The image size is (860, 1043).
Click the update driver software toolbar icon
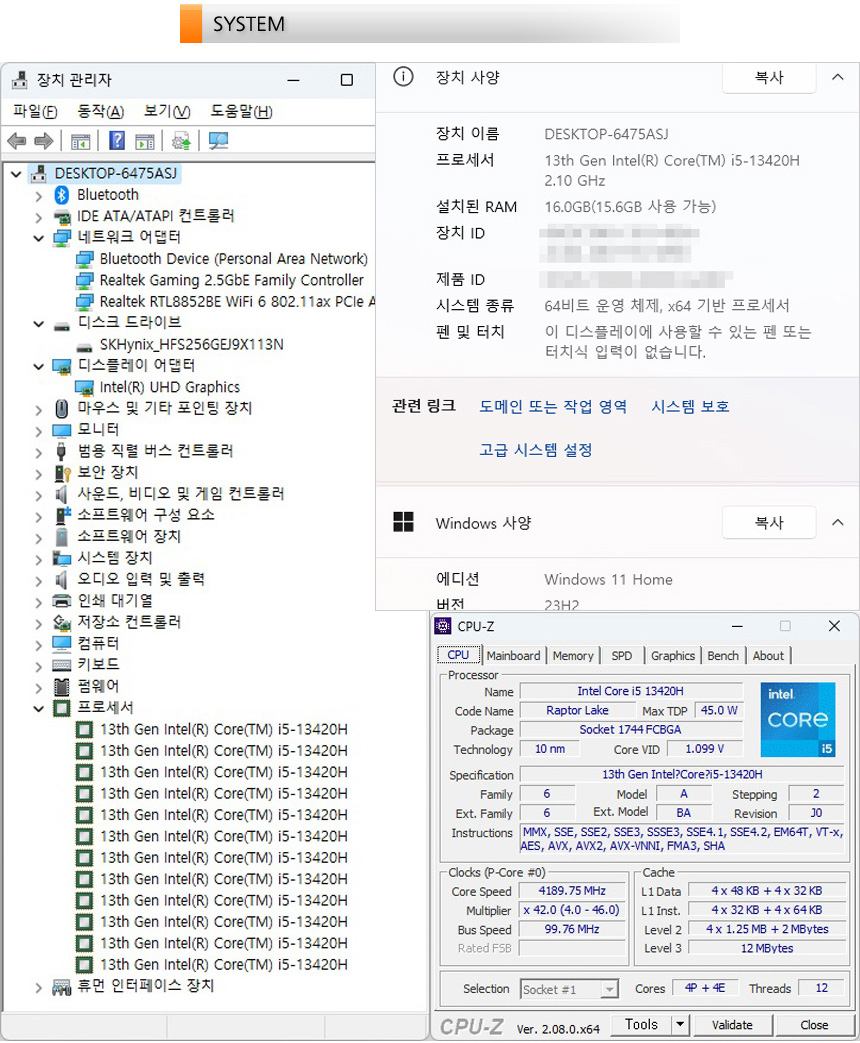coord(181,142)
